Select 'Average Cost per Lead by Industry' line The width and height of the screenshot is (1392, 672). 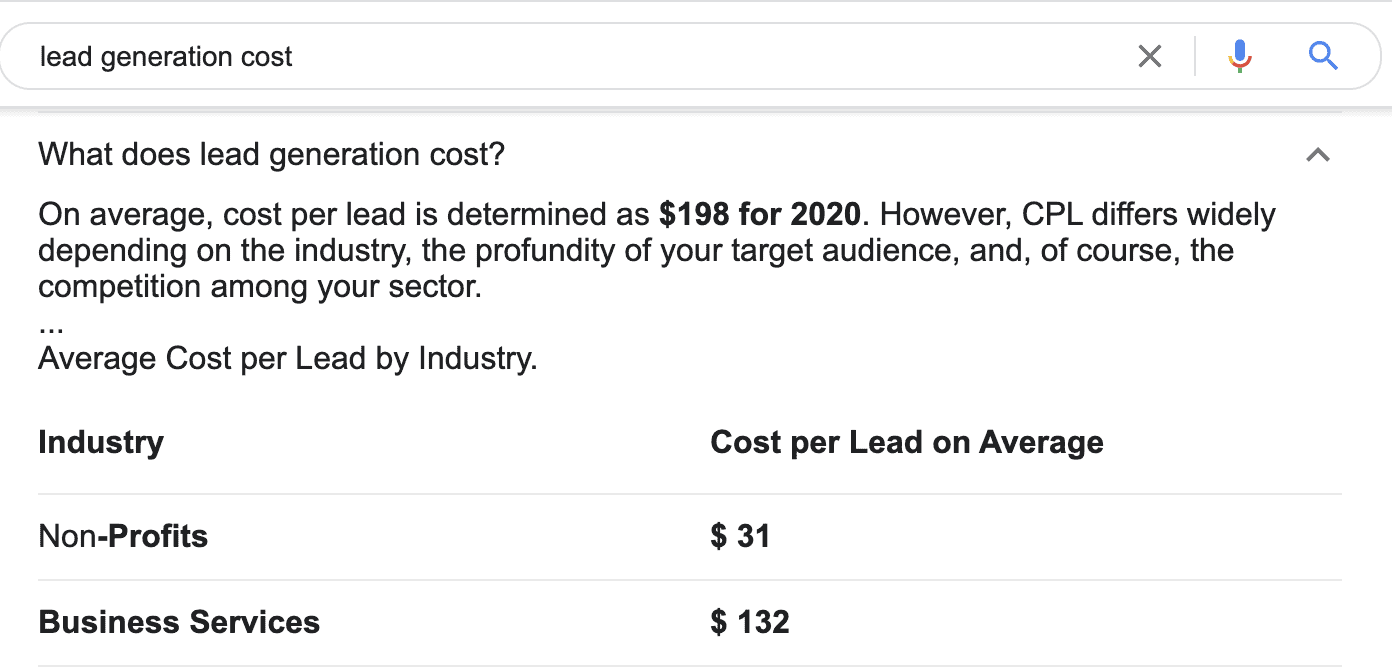tap(286, 358)
